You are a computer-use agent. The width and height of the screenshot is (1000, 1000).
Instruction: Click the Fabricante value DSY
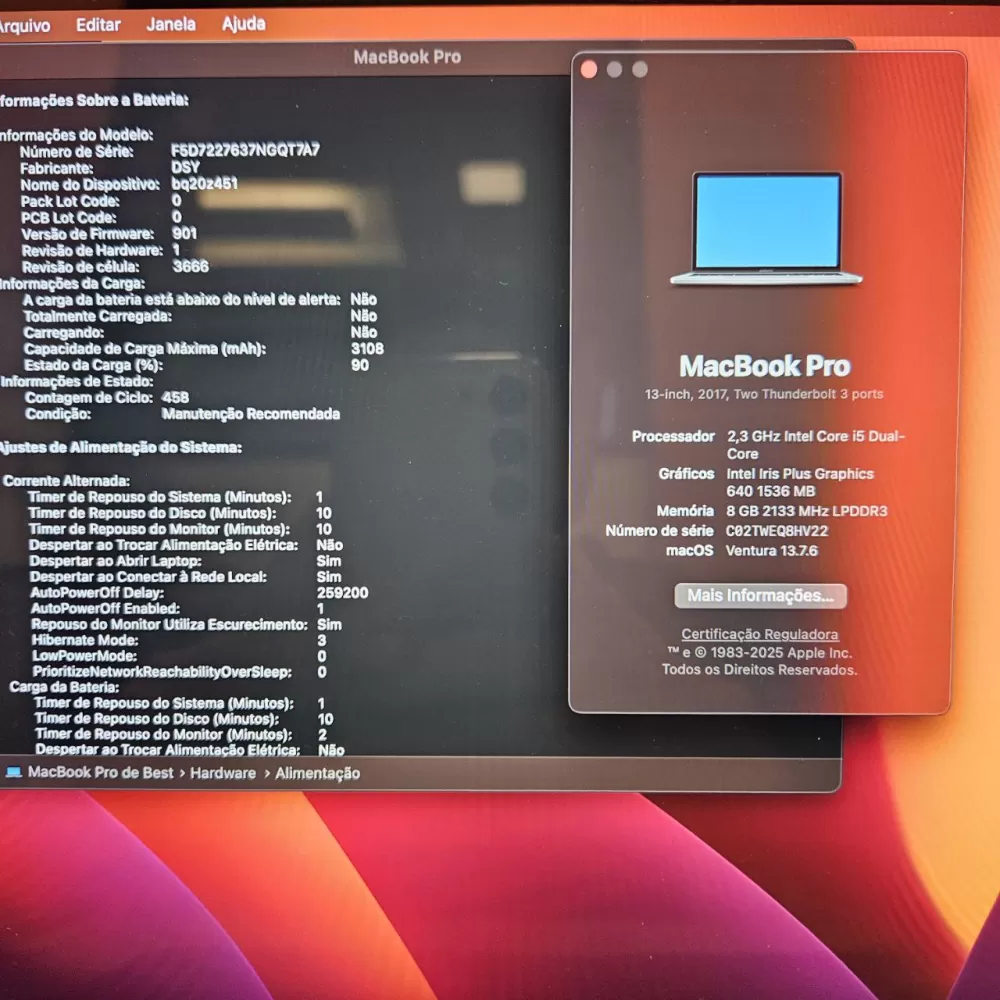pos(186,167)
